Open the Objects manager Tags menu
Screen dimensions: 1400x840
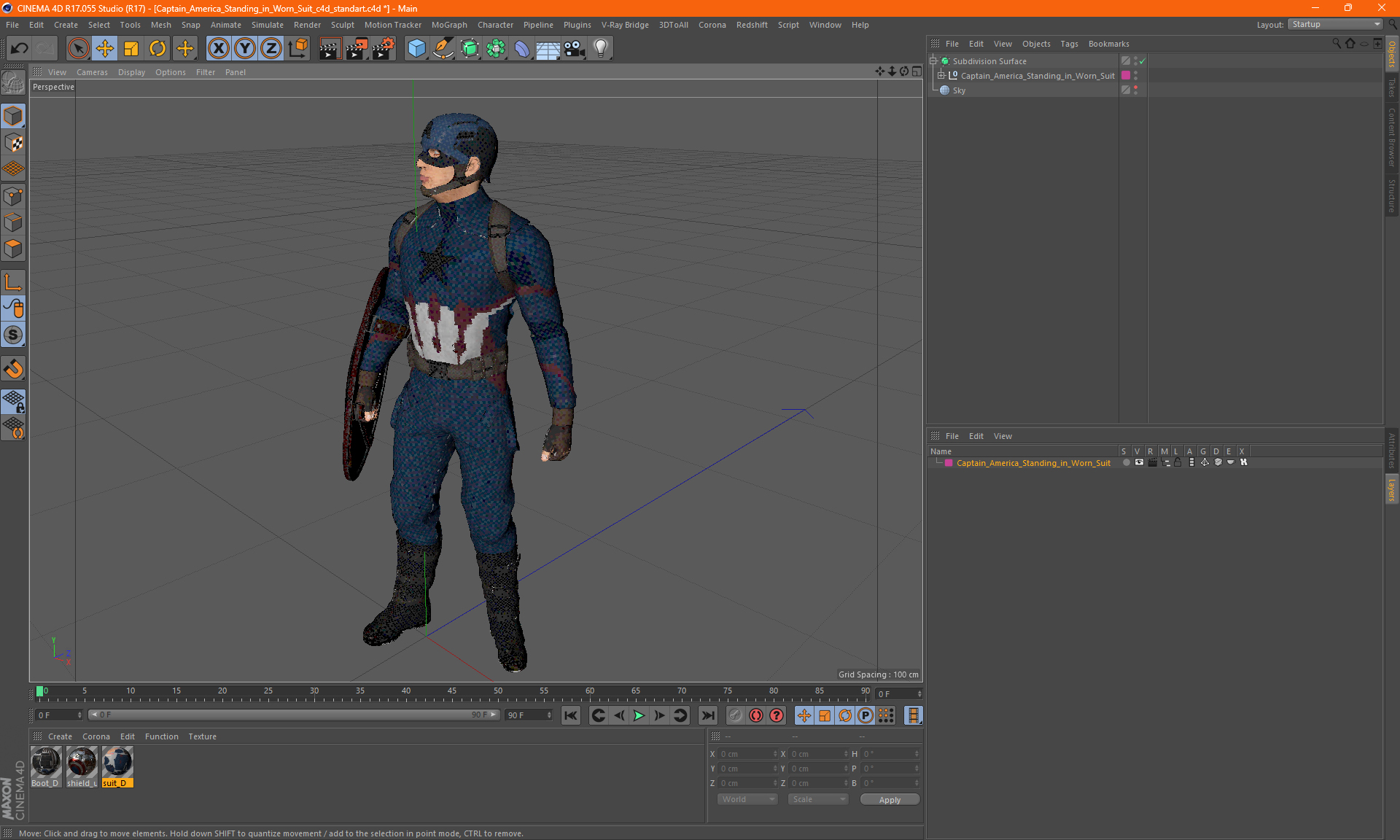[x=1069, y=44]
